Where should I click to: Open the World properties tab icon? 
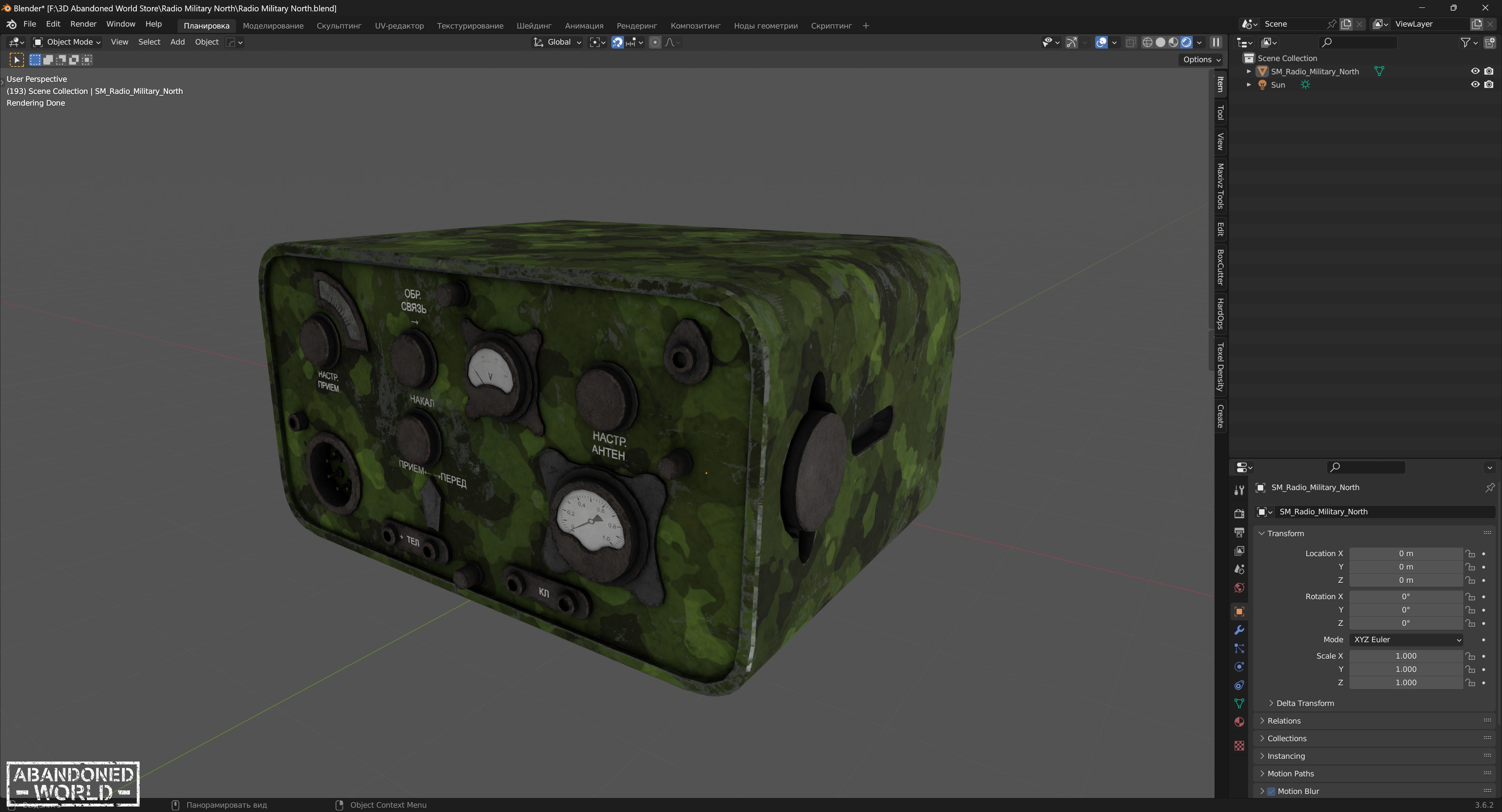point(1239,587)
